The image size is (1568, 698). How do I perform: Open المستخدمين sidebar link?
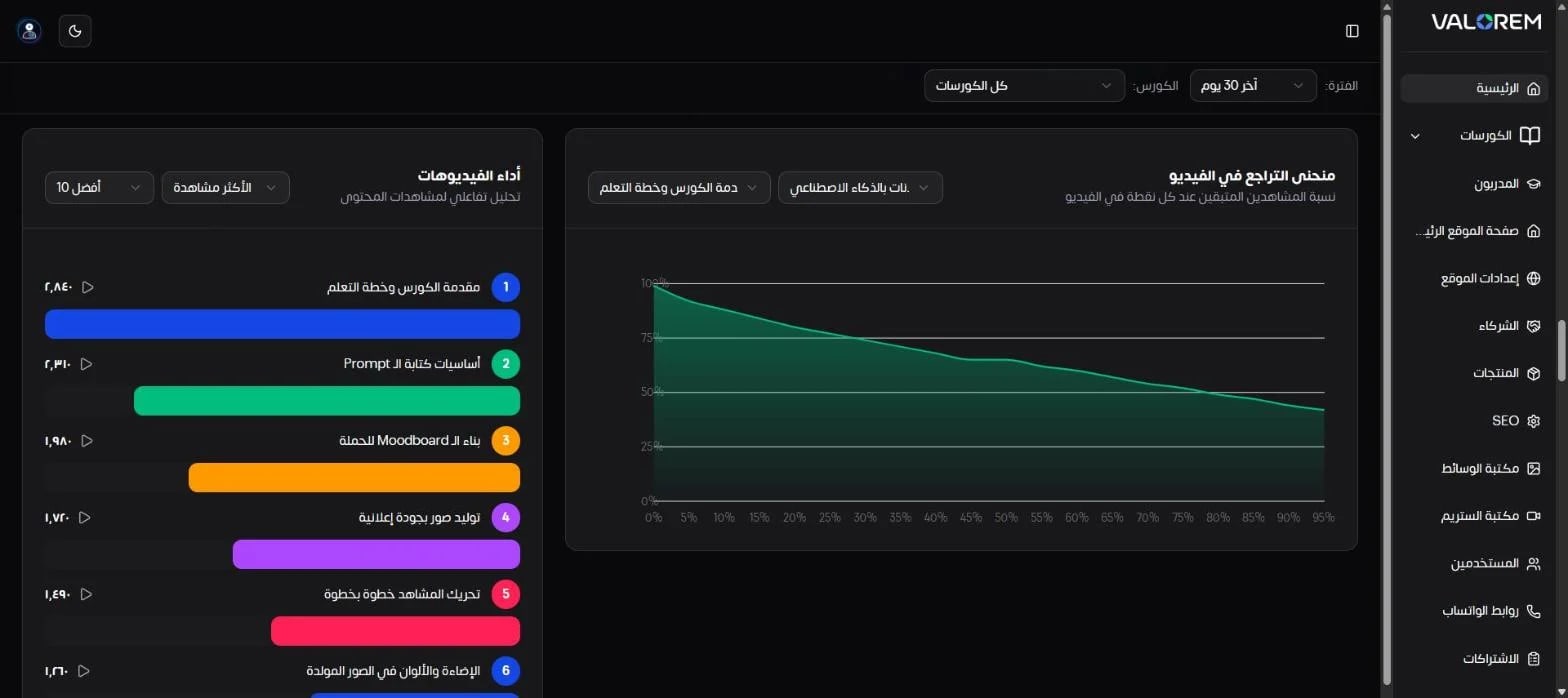pyautogui.click(x=1476, y=564)
